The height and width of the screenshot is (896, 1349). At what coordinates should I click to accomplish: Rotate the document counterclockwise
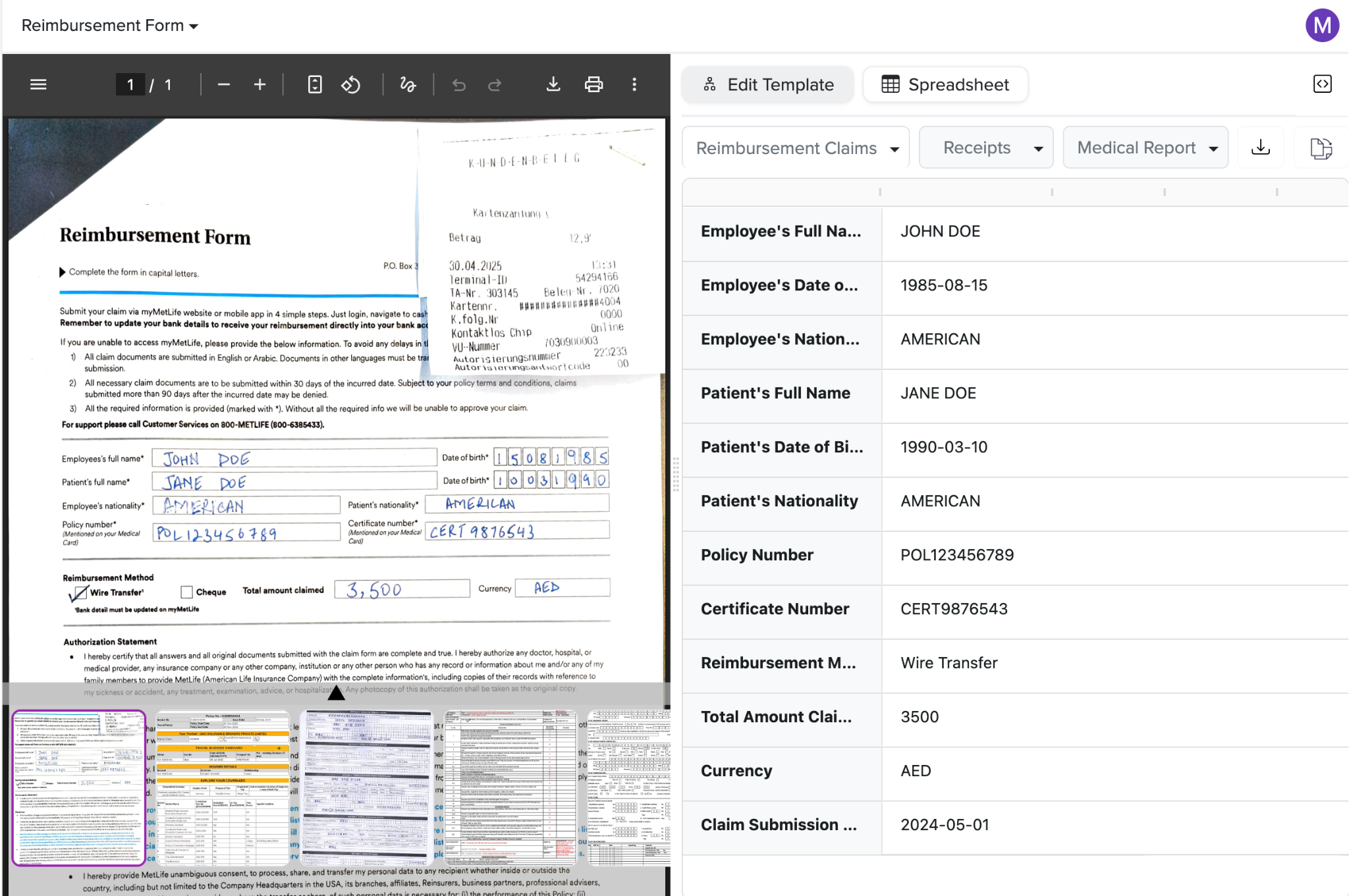351,84
